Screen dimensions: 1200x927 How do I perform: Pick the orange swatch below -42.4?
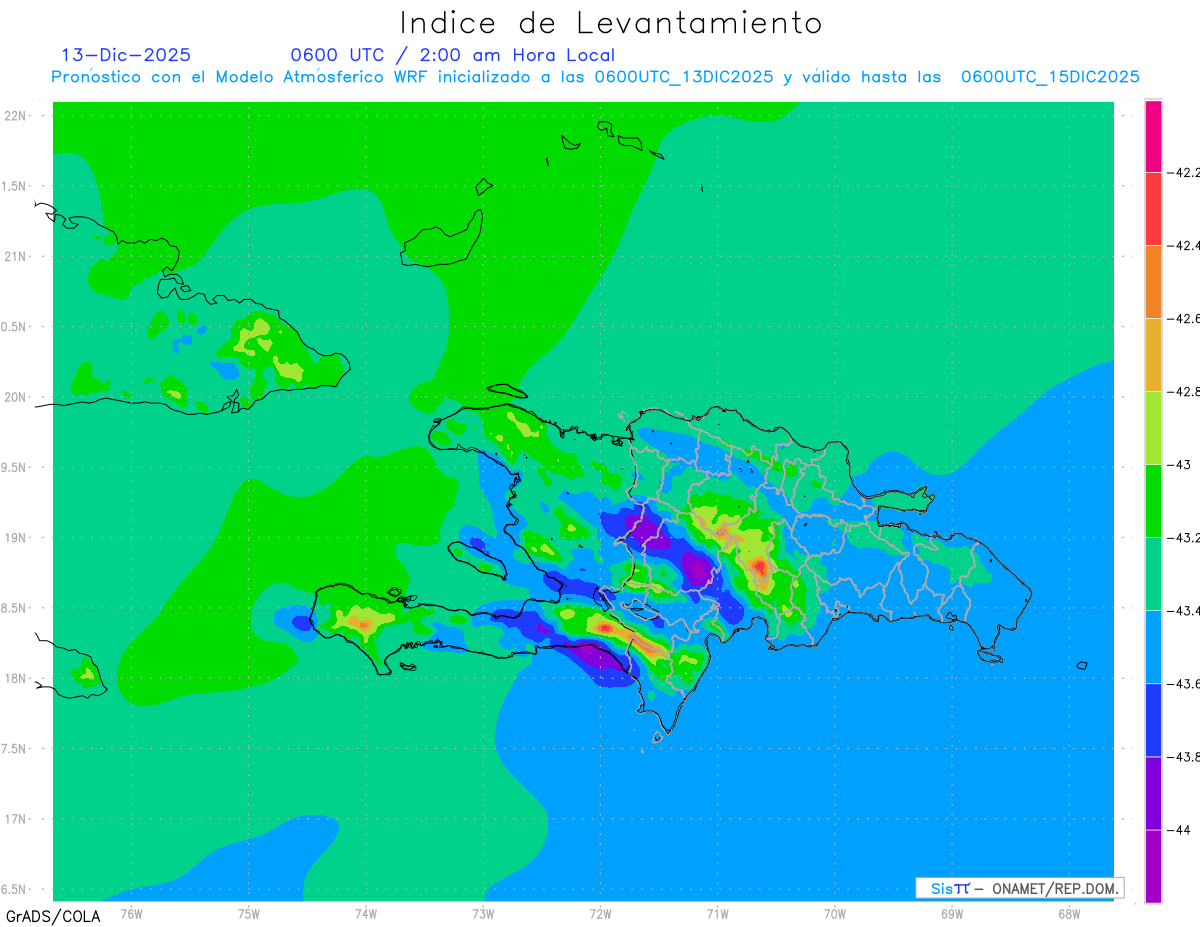(x=1153, y=281)
